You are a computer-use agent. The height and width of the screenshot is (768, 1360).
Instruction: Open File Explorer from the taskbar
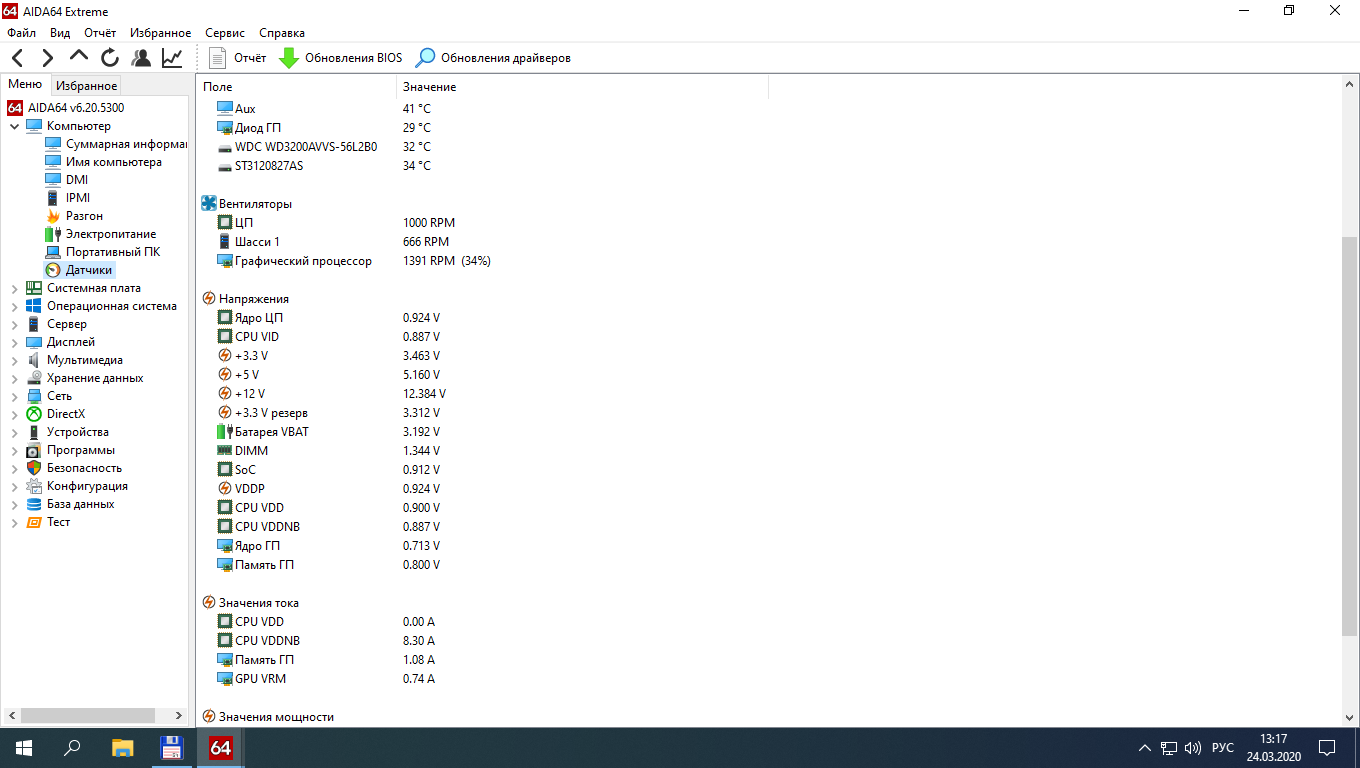122,747
